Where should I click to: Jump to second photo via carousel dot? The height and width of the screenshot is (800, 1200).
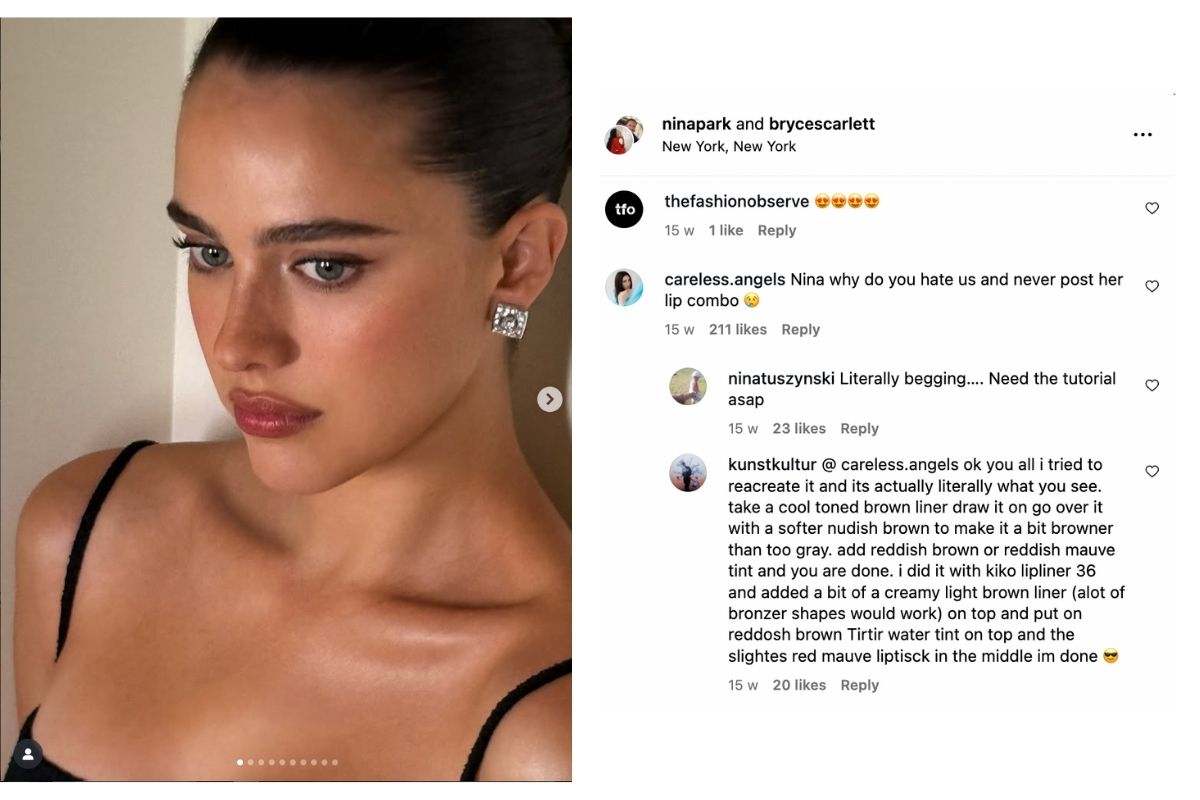coord(250,762)
